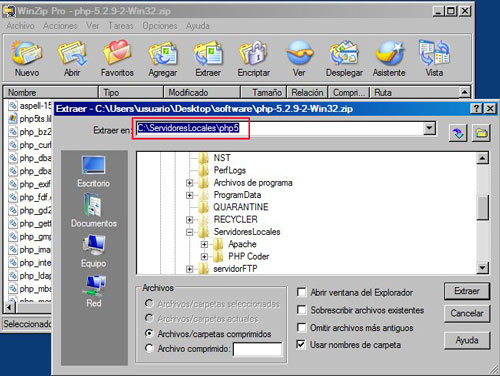500x376 pixels.
Task: Select the Apache folder icon
Action: tap(218, 244)
